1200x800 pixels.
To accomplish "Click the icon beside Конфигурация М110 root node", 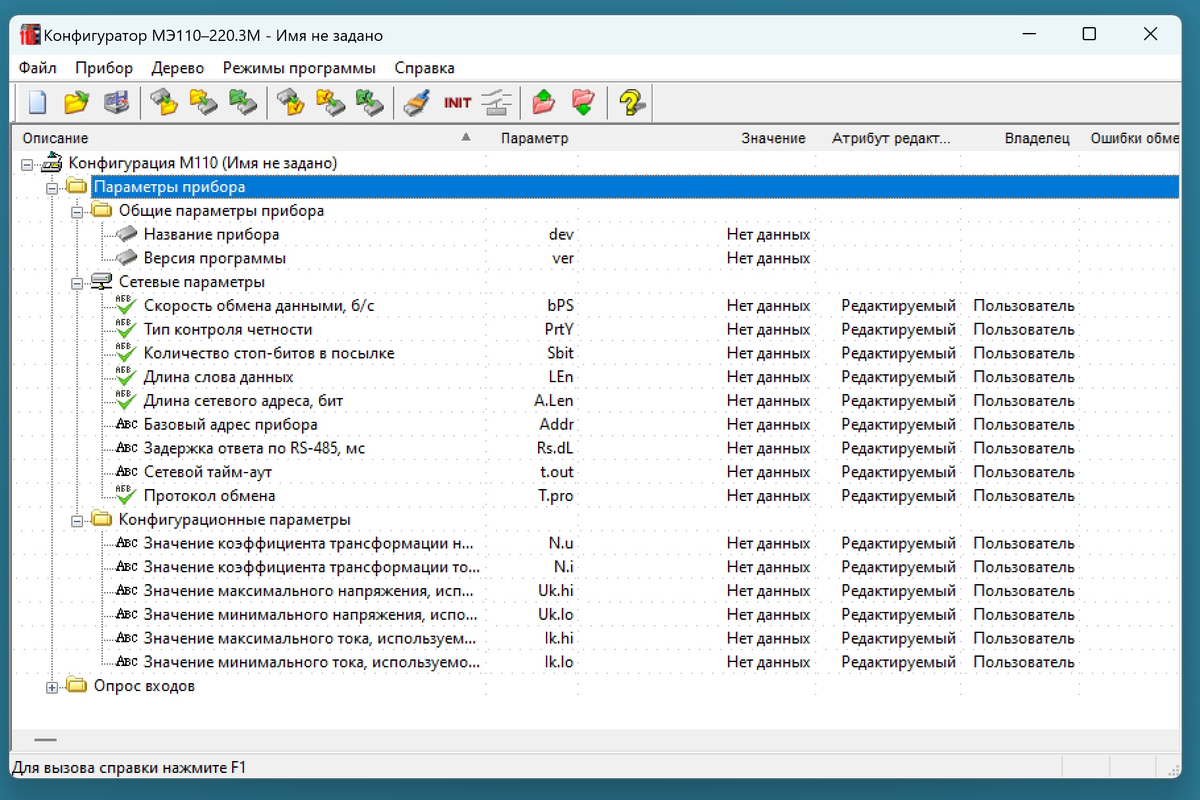I will click(52, 163).
